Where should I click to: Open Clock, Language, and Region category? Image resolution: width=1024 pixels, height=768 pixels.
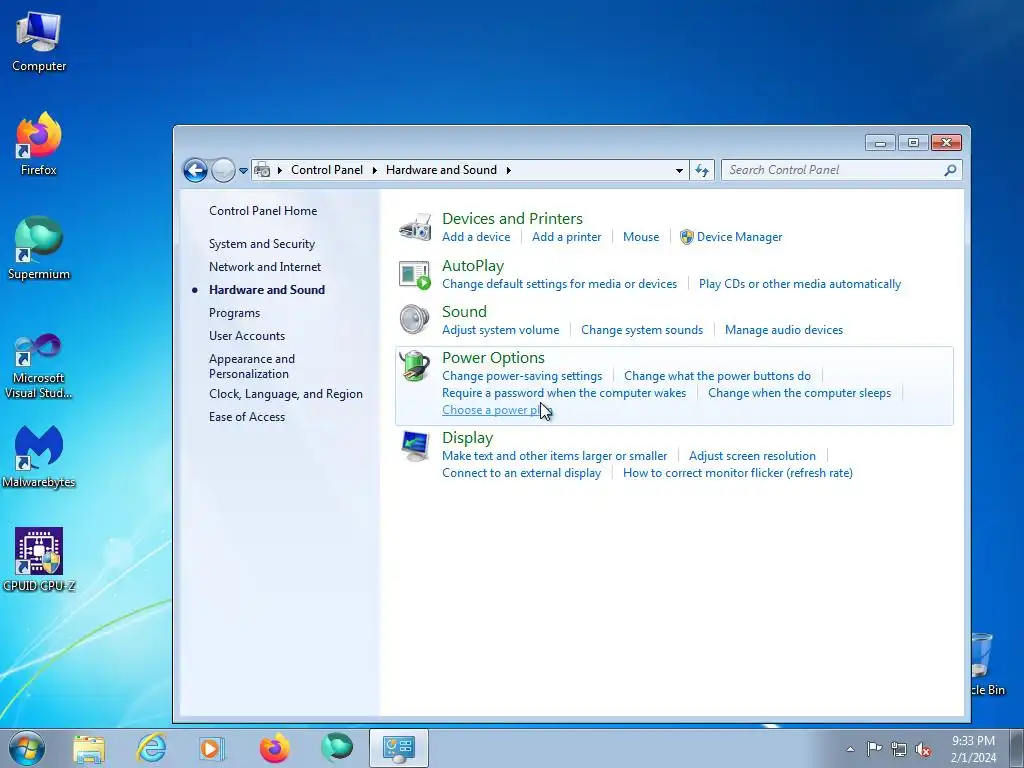point(286,394)
